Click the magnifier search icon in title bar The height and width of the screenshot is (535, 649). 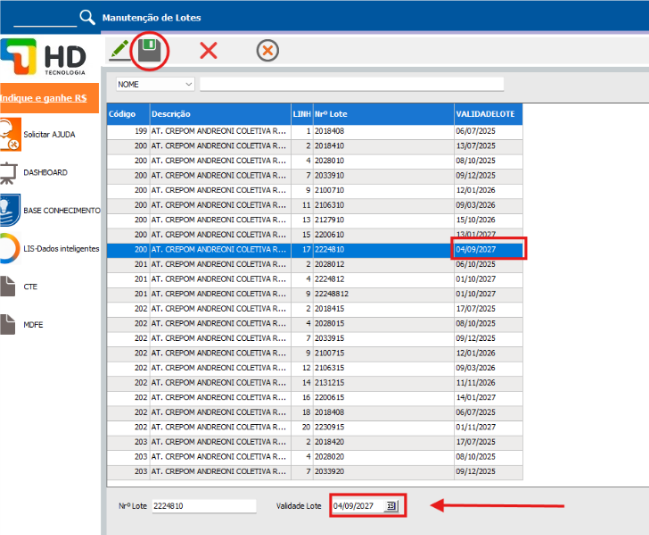click(x=87, y=16)
